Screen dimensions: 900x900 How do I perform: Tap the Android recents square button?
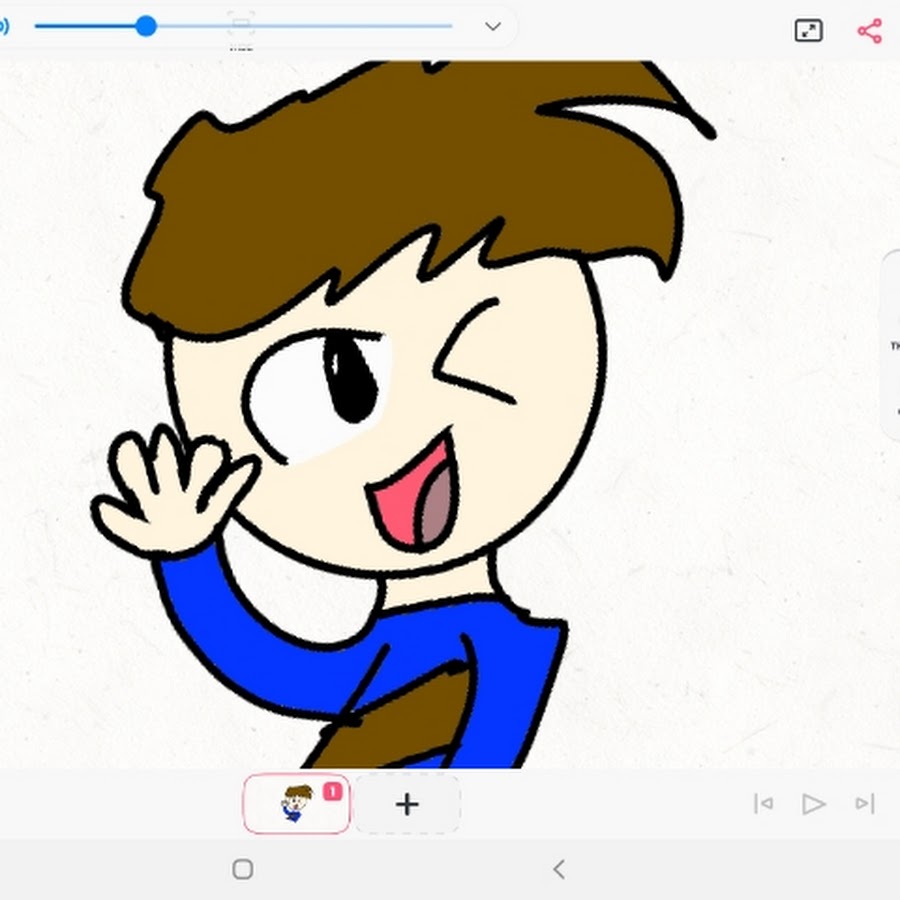(x=242, y=869)
